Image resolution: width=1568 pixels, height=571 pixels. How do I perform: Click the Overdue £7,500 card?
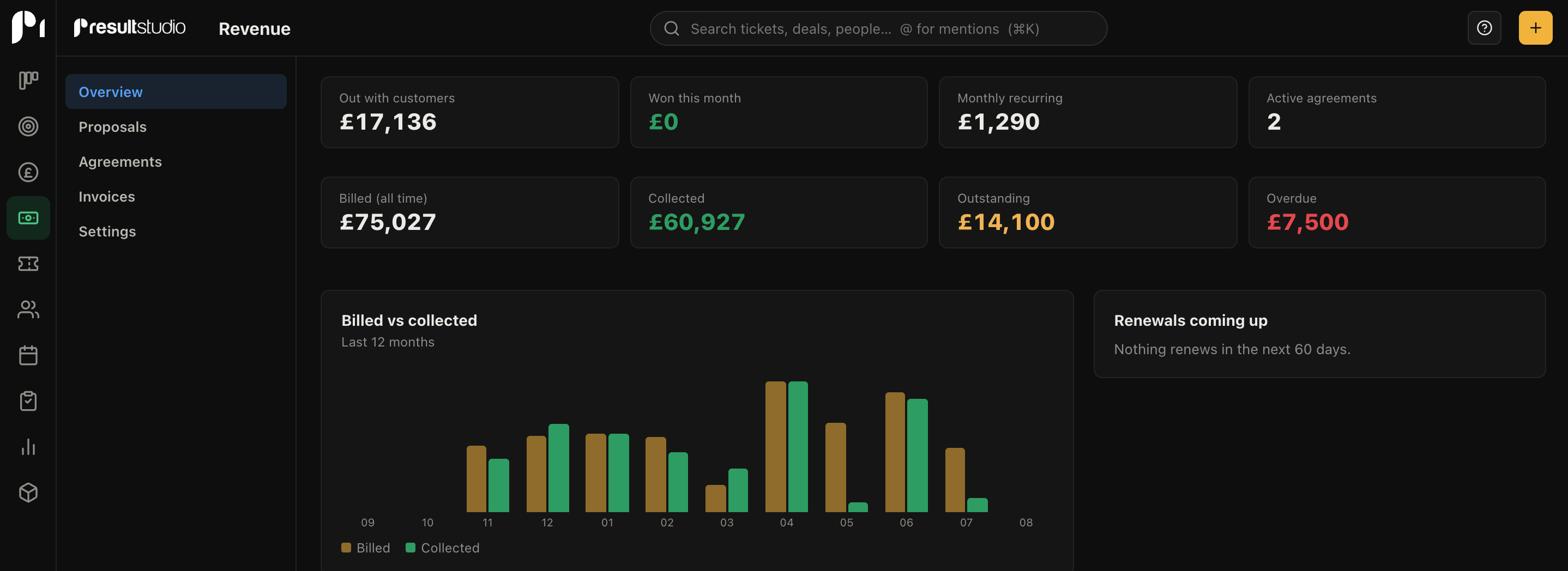[1397, 212]
